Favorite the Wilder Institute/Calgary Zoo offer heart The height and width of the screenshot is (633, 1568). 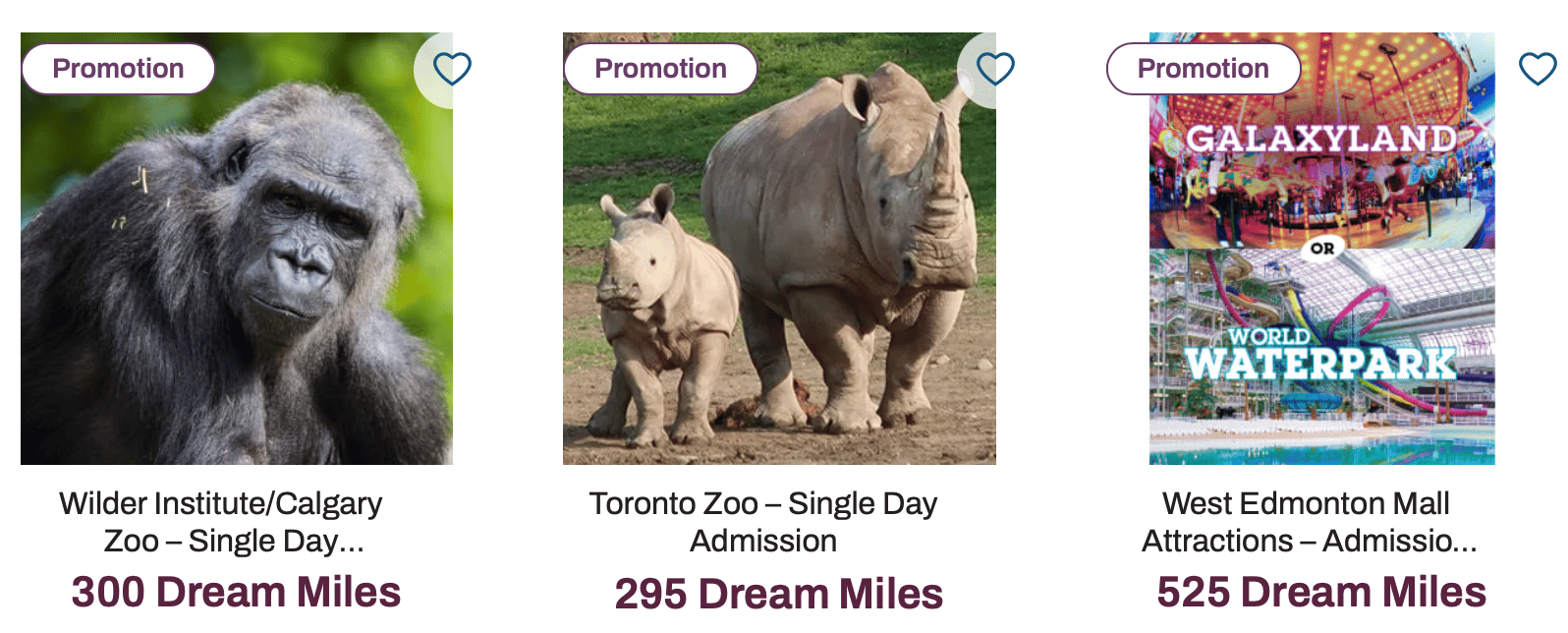pos(452,69)
